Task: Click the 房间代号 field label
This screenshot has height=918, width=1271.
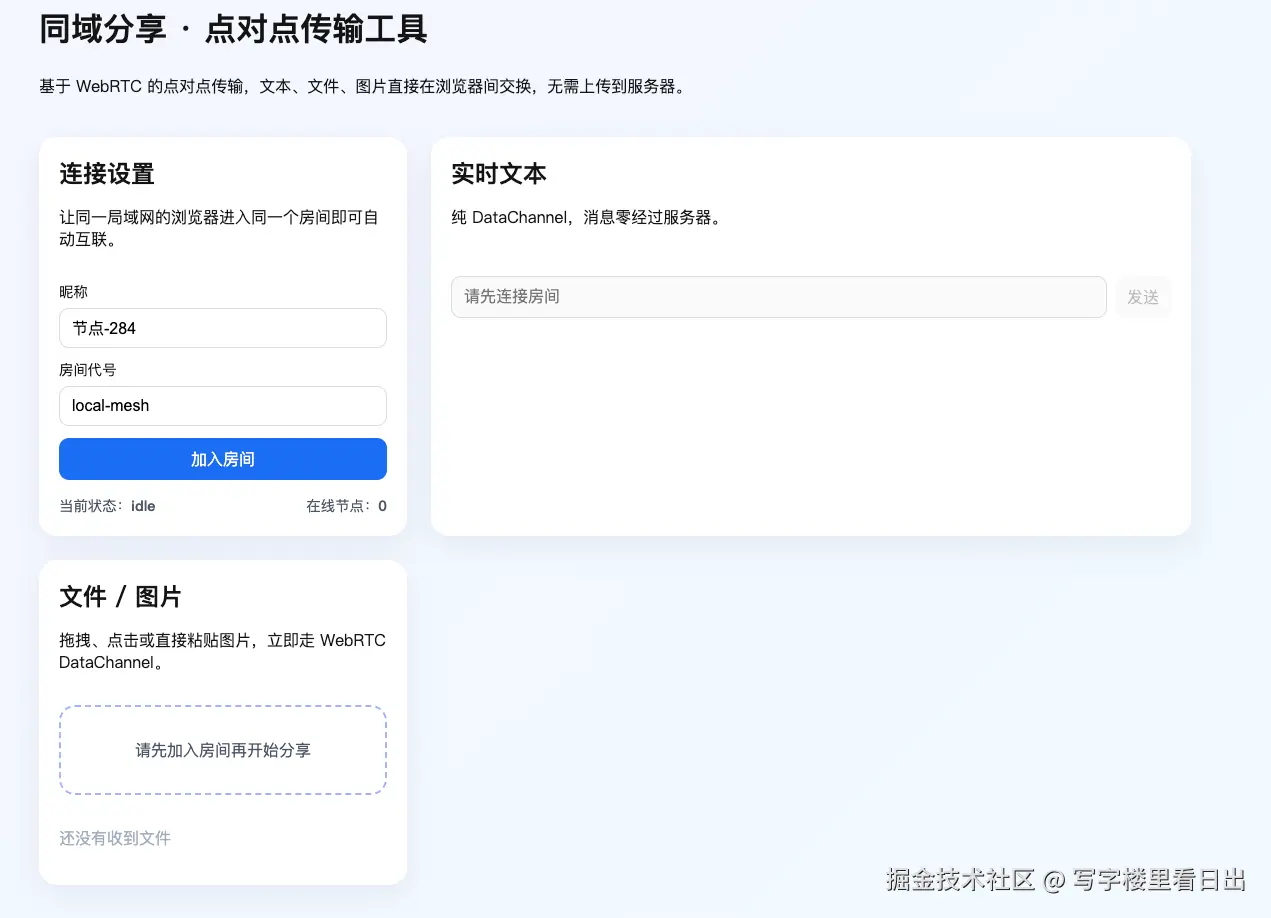Action: [87, 370]
